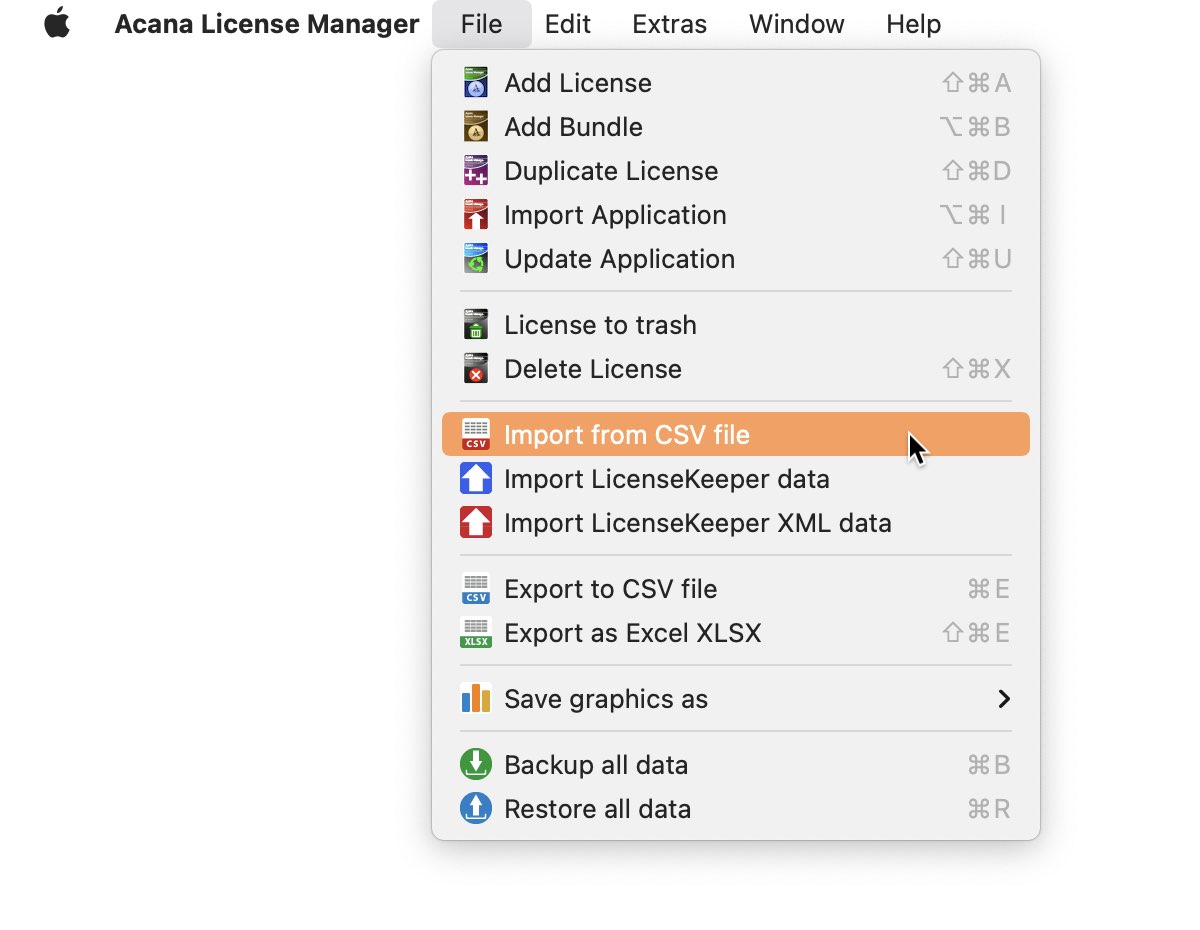Choose Delete License entry
The image size is (1200, 930).
pyautogui.click(x=736, y=369)
